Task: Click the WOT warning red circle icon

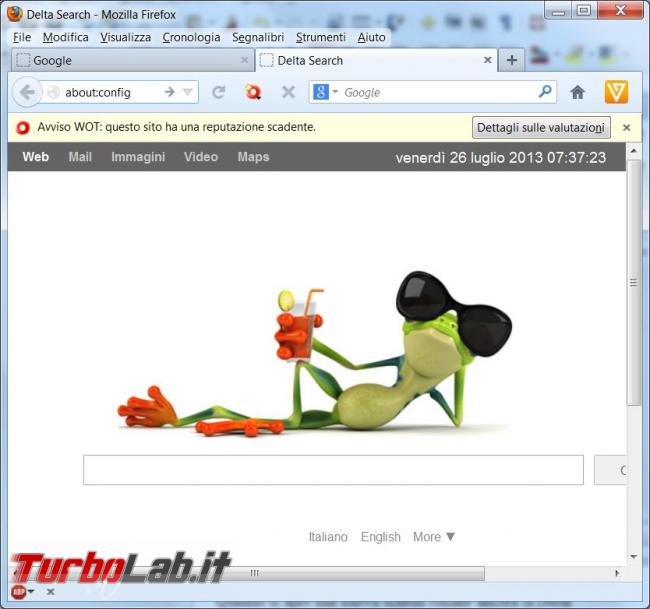Action: coord(23,127)
